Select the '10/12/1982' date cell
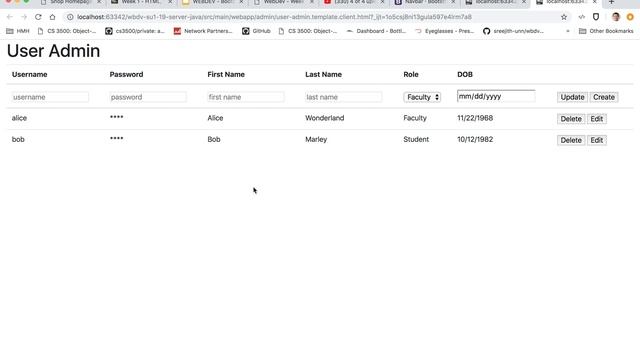The width and height of the screenshot is (640, 360). 475,139
